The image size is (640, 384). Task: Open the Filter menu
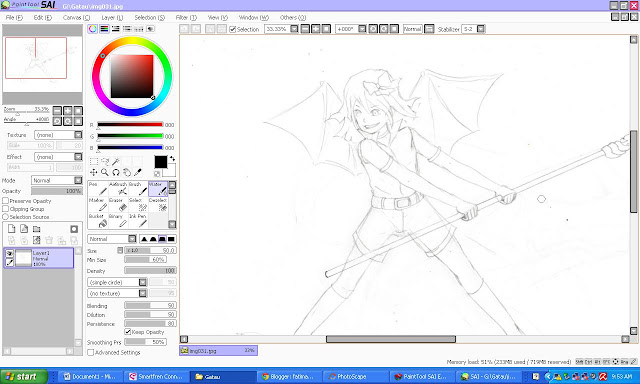(x=186, y=18)
